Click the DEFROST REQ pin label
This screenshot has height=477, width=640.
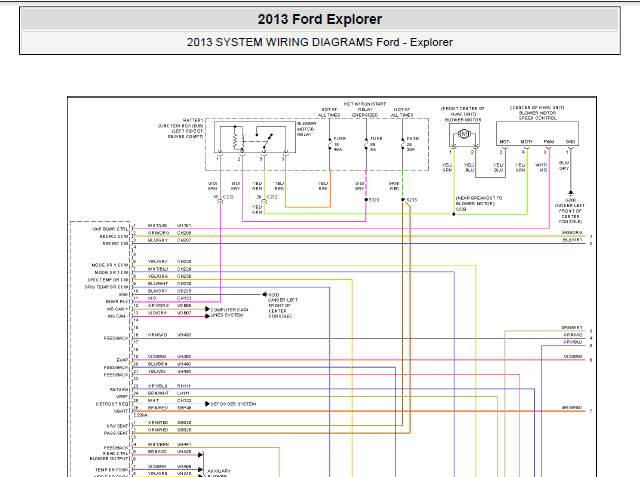112,404
